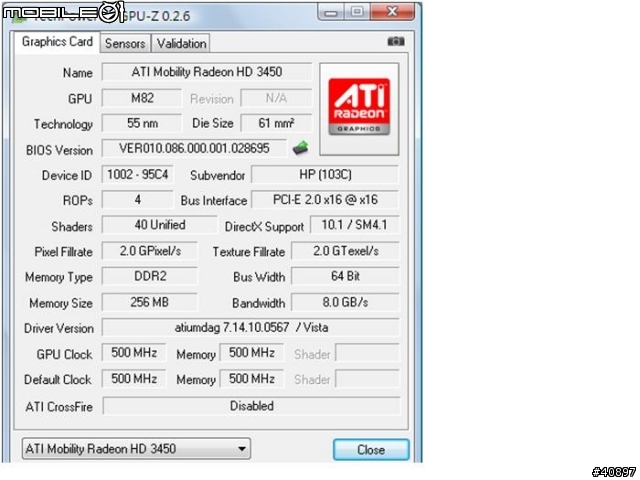Click the Device ID field 1002 - 95C4
The height and width of the screenshot is (480, 640).
[x=138, y=175]
